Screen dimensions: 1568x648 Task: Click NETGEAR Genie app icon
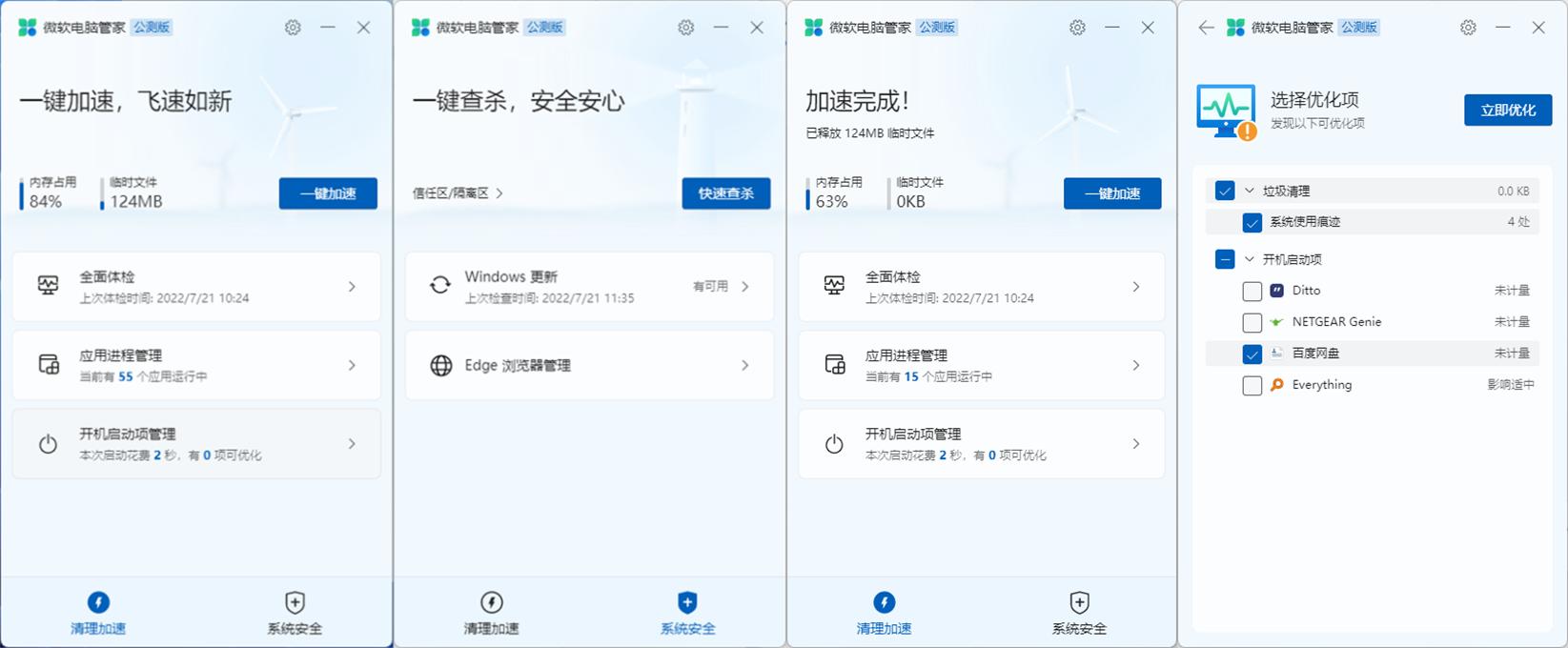[1277, 322]
